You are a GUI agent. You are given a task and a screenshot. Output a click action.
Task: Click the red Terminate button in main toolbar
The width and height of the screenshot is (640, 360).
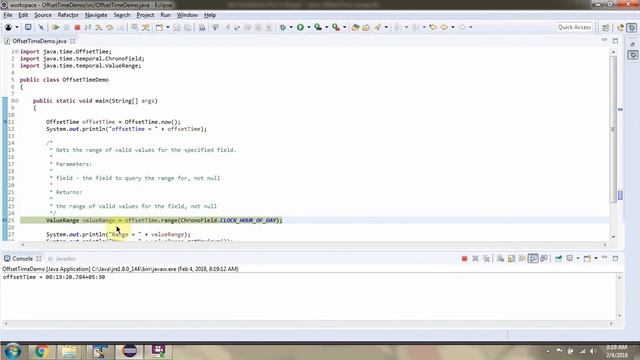77,27
